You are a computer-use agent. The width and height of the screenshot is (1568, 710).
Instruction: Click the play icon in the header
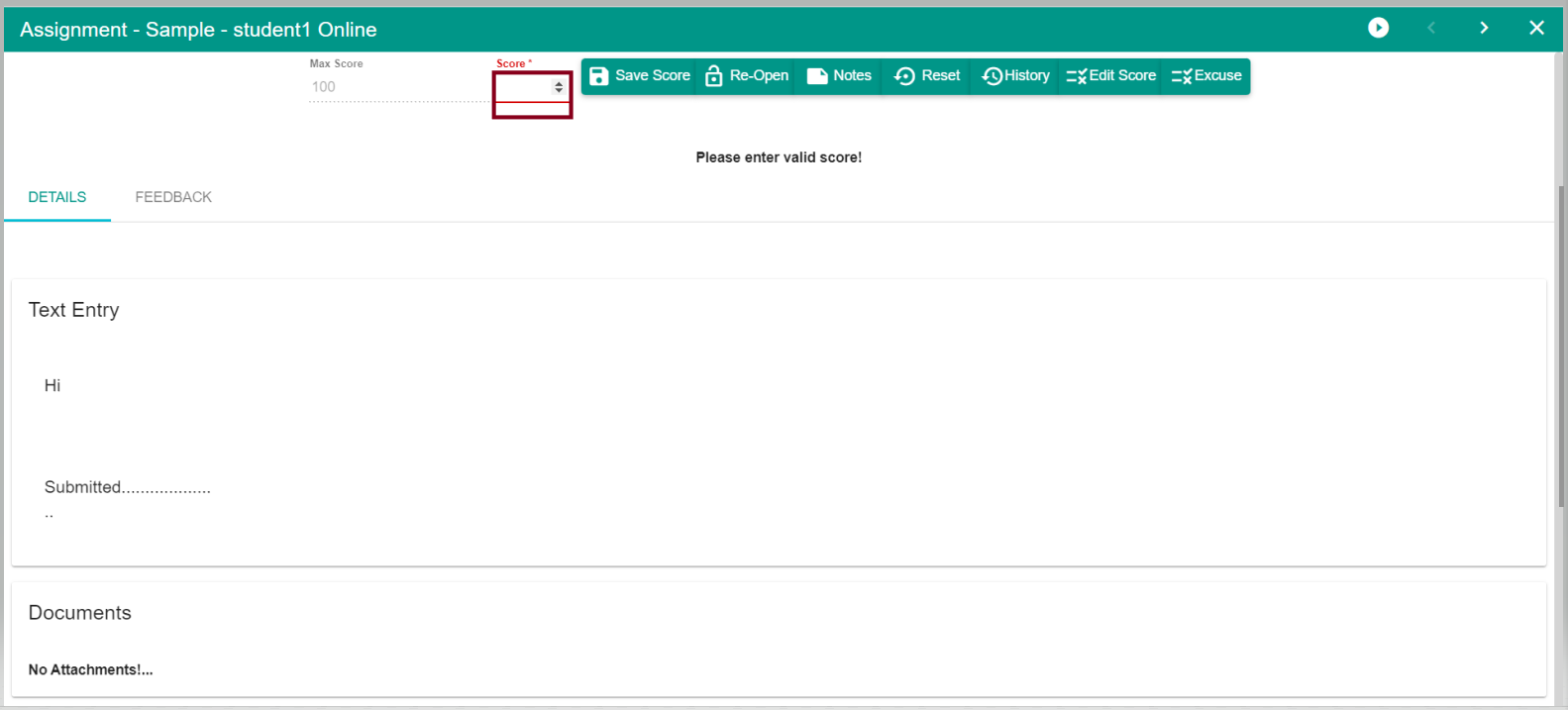pos(1378,28)
